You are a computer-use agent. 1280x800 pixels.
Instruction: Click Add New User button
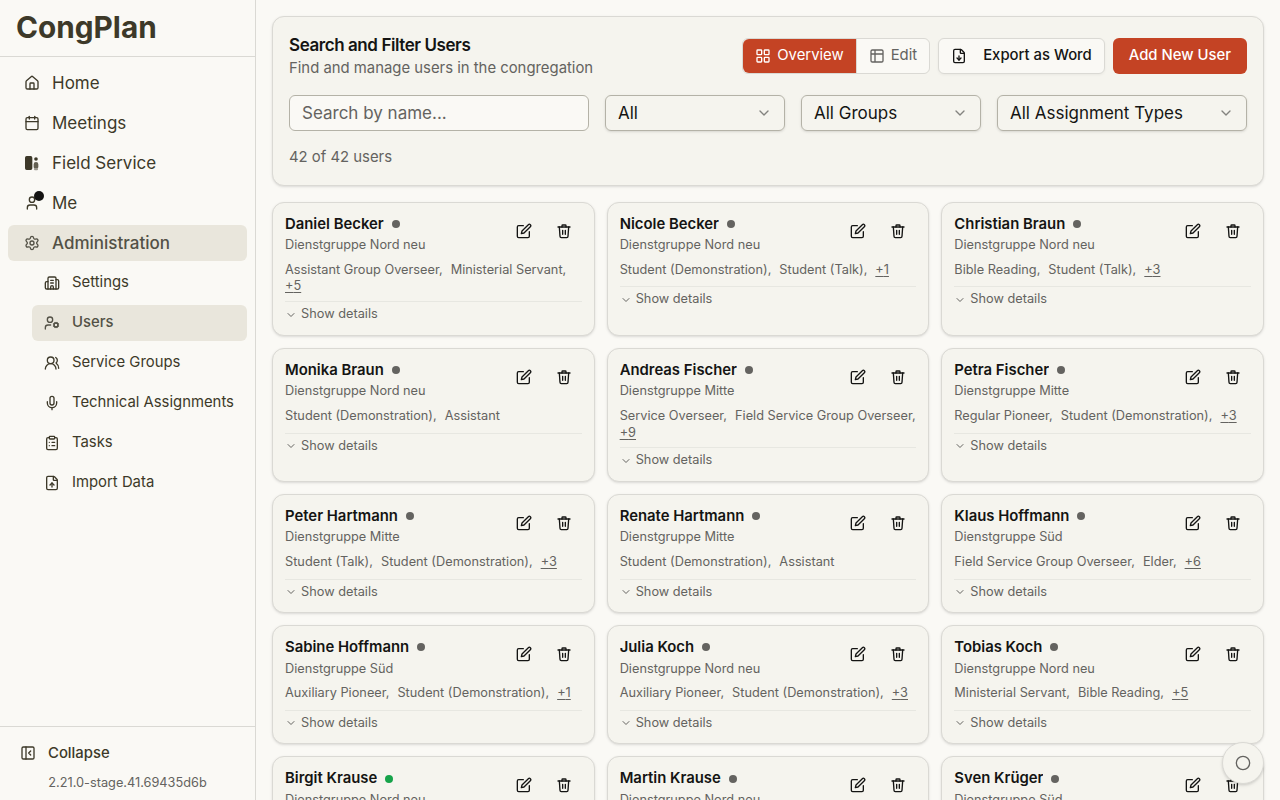pyautogui.click(x=1180, y=56)
